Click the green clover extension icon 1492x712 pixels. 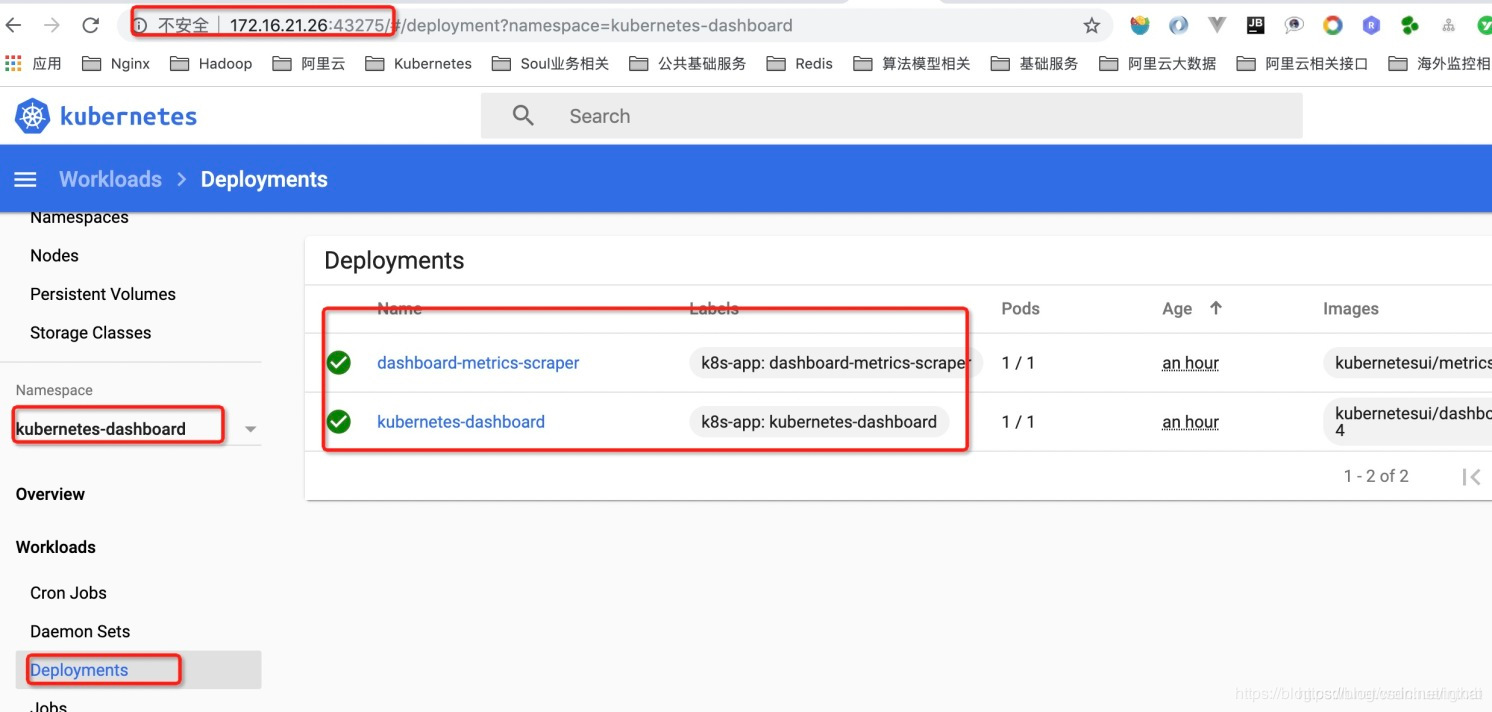[1409, 26]
